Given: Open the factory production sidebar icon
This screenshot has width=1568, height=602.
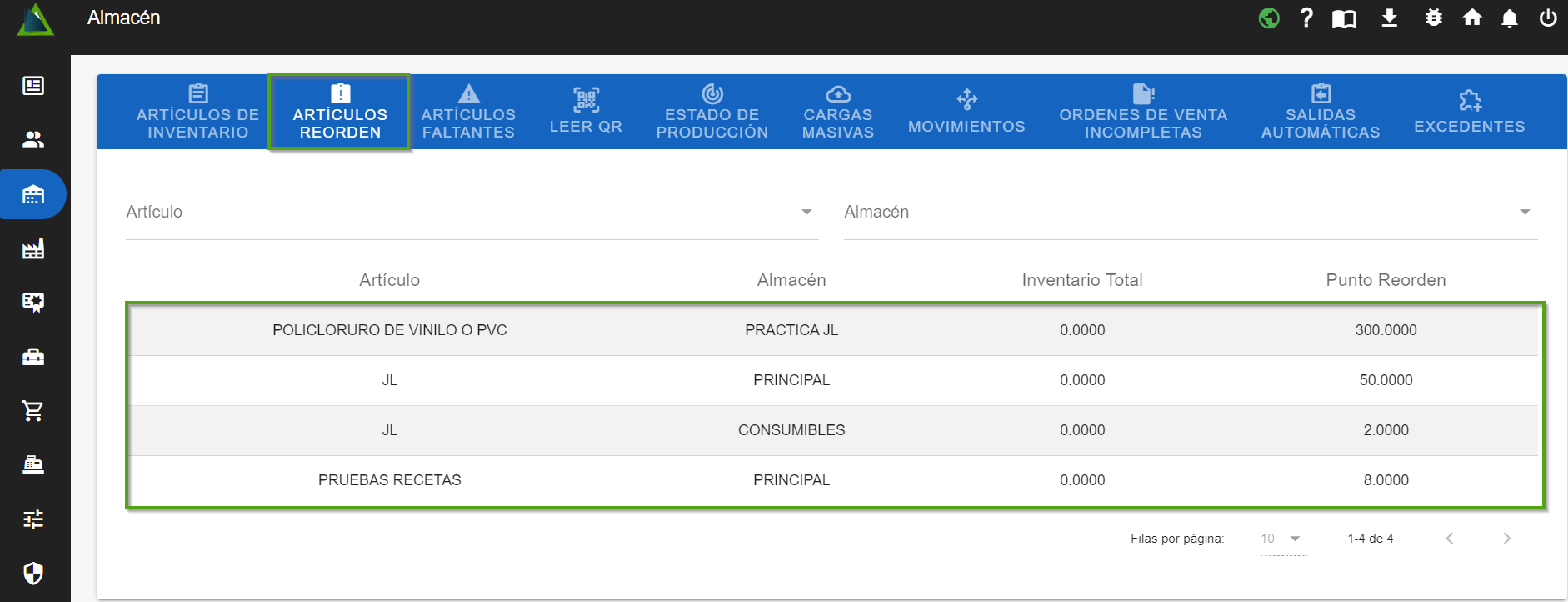Looking at the screenshot, I should 33,248.
